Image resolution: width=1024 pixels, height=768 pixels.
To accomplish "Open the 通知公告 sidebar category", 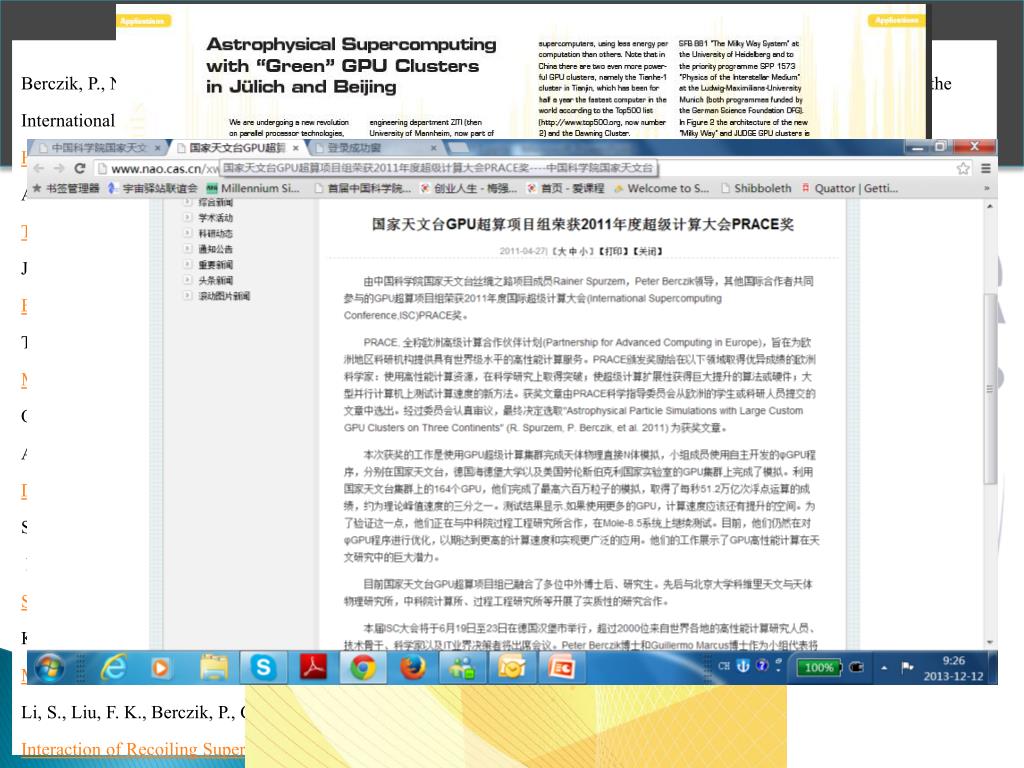I will point(216,249).
